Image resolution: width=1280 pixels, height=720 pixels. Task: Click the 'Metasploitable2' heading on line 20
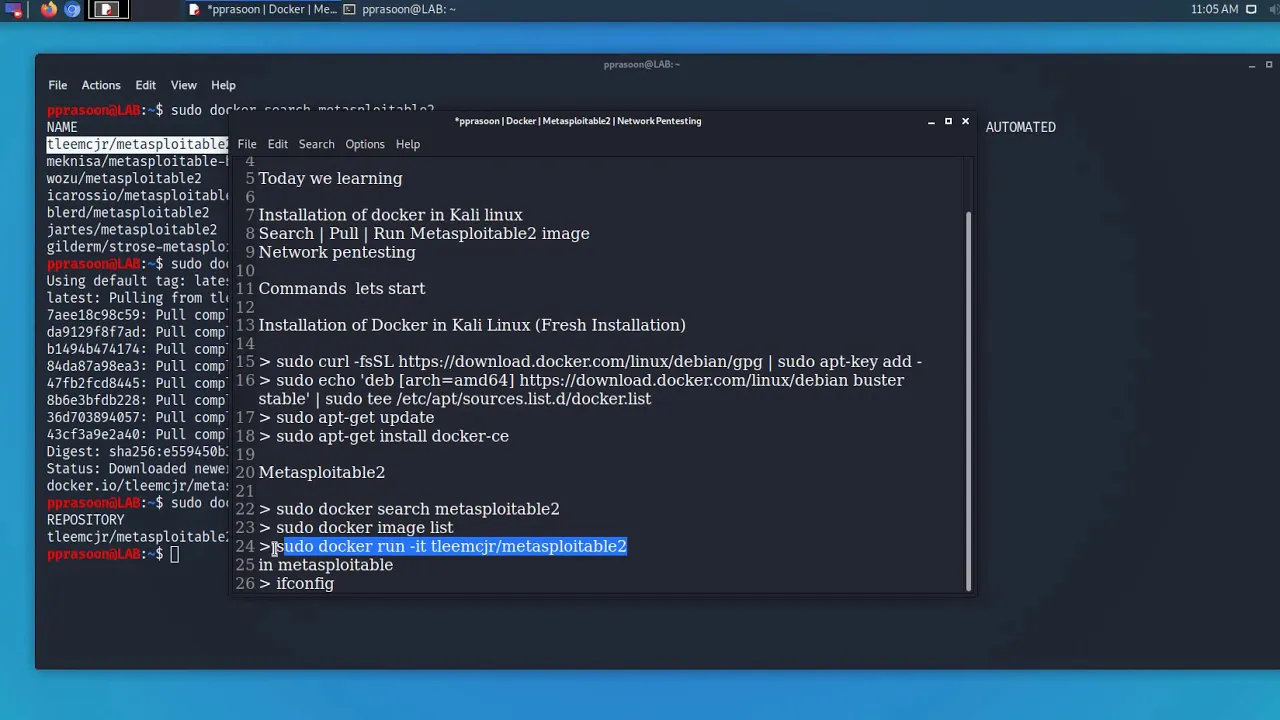322,472
